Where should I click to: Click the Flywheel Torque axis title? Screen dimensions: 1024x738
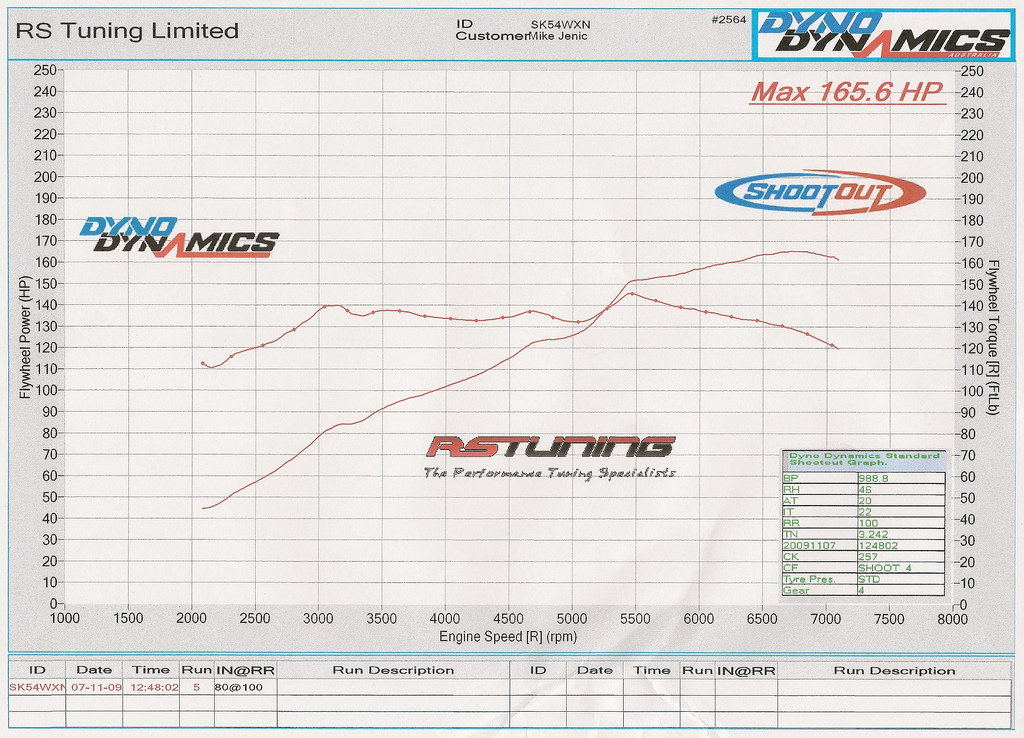tap(994, 337)
